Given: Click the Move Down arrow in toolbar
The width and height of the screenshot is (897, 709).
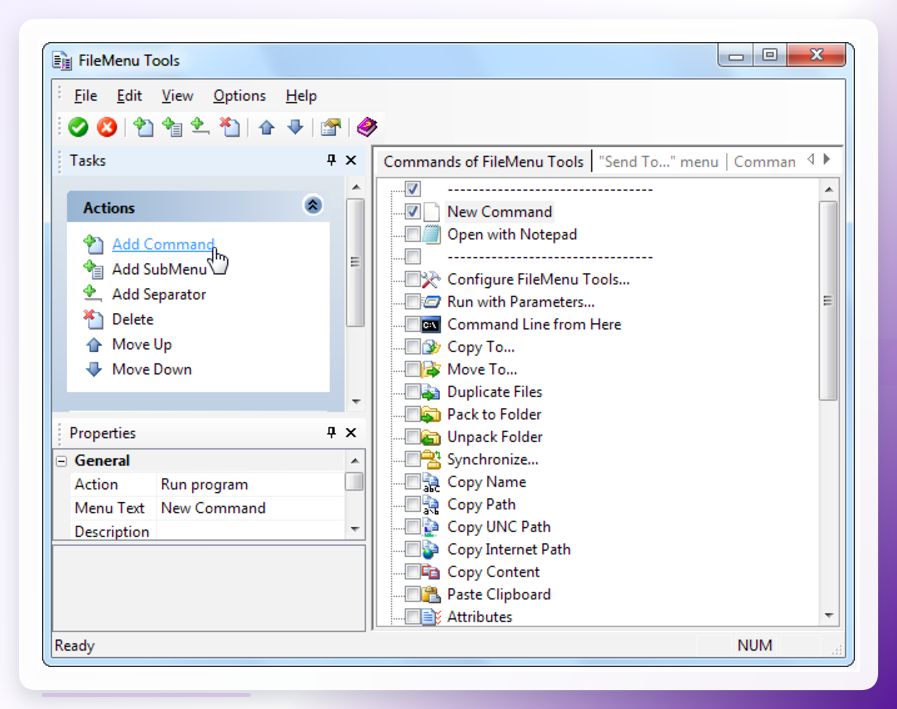Looking at the screenshot, I should point(295,127).
